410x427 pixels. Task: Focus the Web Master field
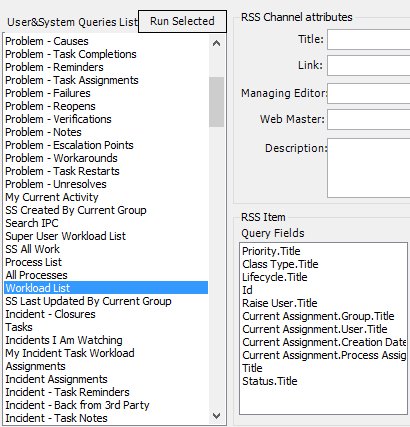click(x=369, y=119)
